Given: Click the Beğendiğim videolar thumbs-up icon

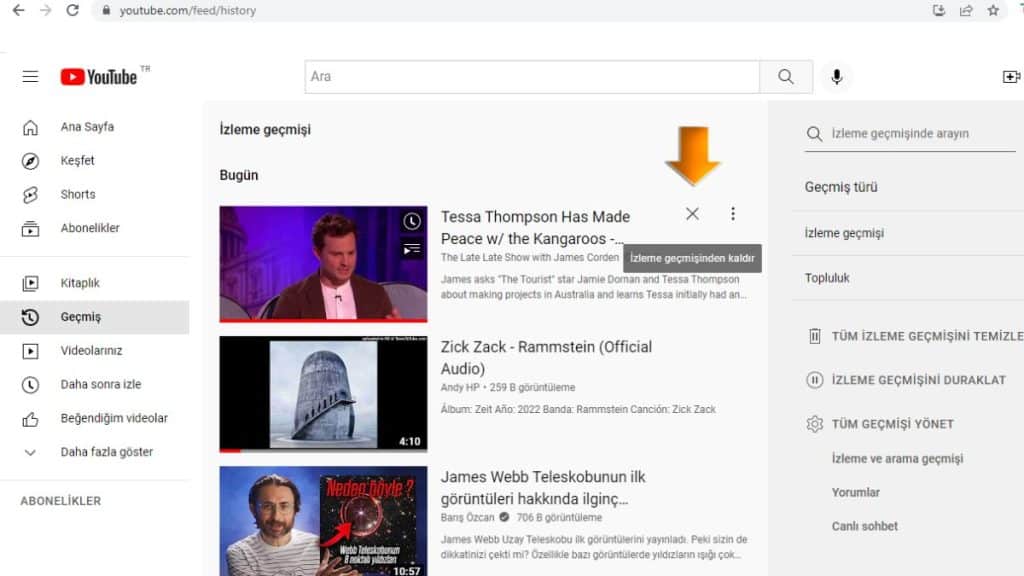Looking at the screenshot, I should 30,419.
